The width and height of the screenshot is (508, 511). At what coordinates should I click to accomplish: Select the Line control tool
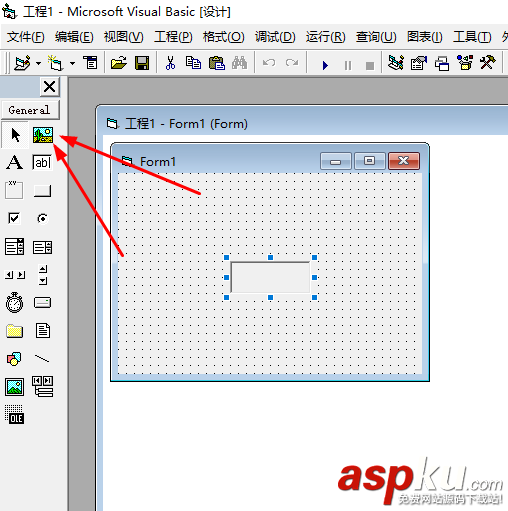click(x=42, y=359)
